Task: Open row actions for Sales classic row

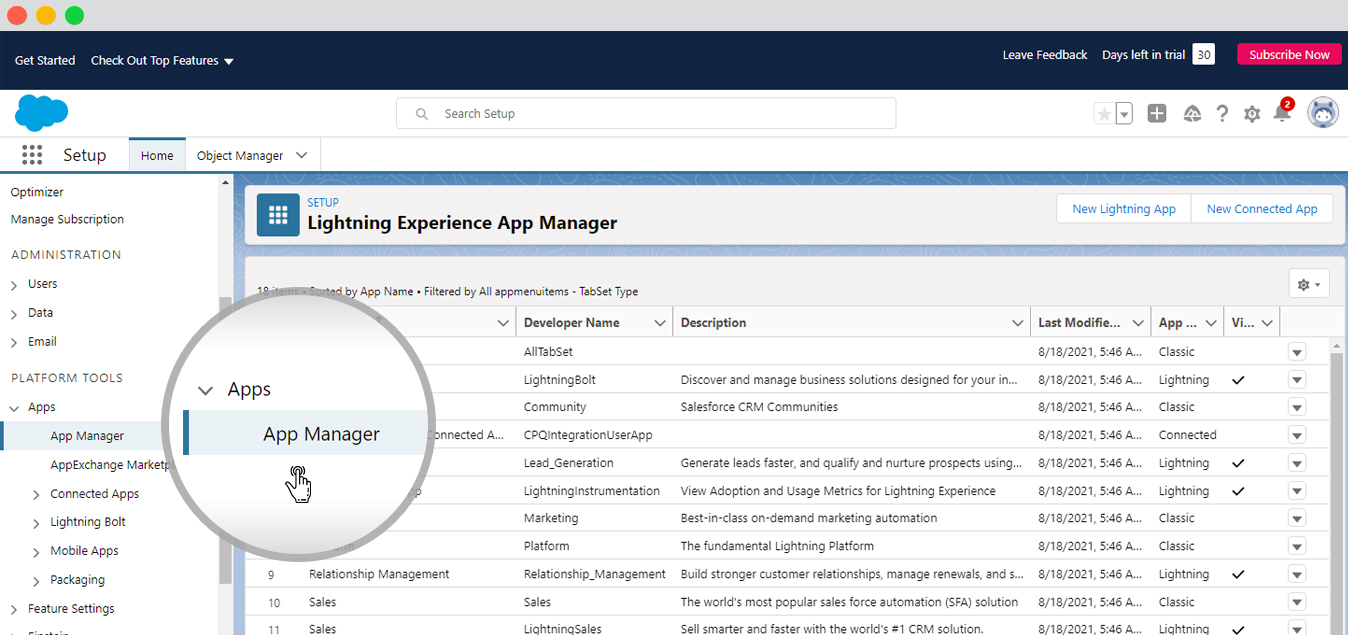Action: 1297,602
